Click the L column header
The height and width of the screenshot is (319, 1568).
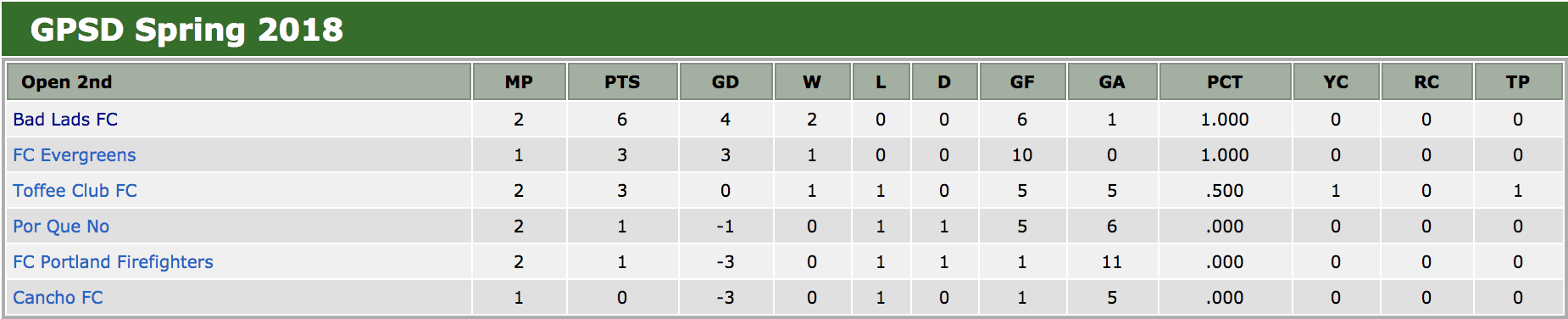(x=881, y=82)
